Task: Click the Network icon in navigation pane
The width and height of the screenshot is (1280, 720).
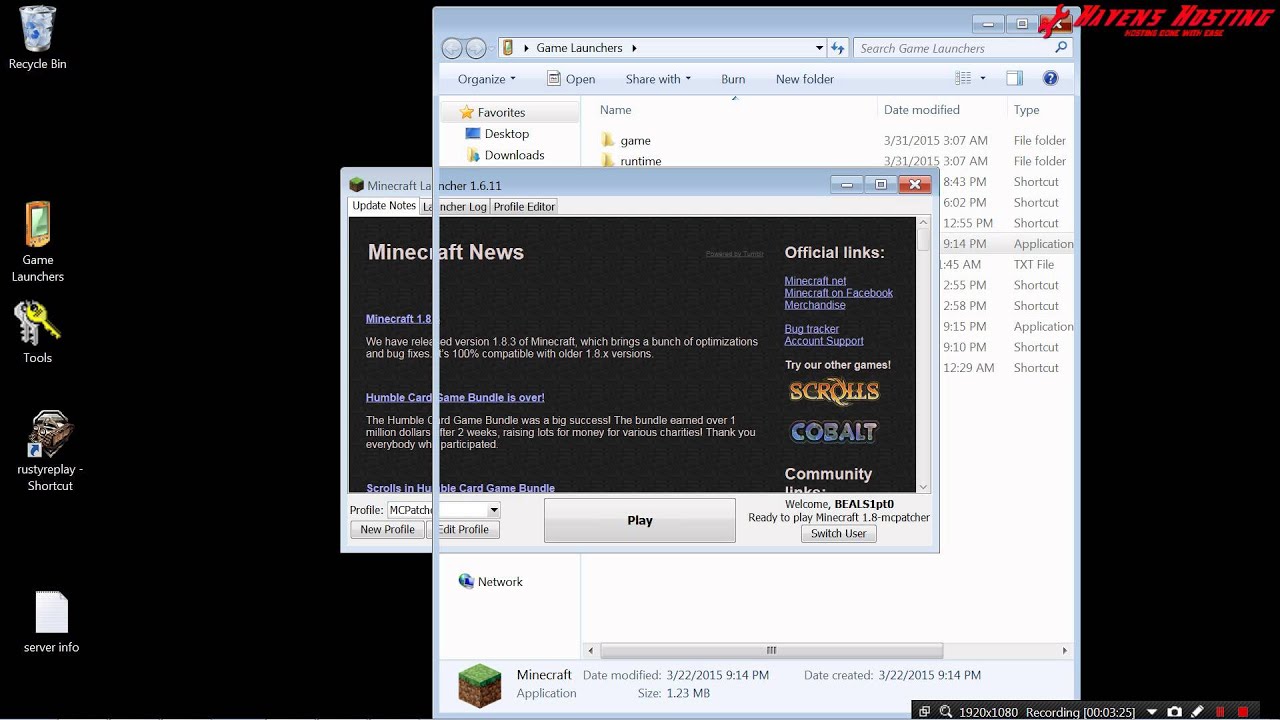Action: pyautogui.click(x=466, y=581)
